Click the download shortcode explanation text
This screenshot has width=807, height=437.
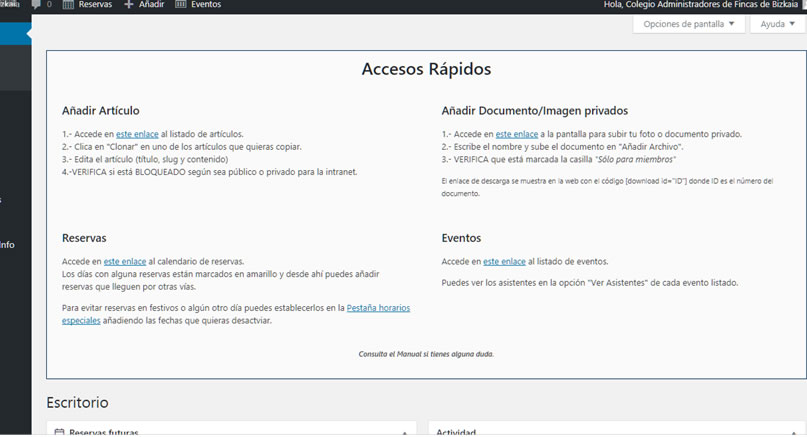coord(607,187)
